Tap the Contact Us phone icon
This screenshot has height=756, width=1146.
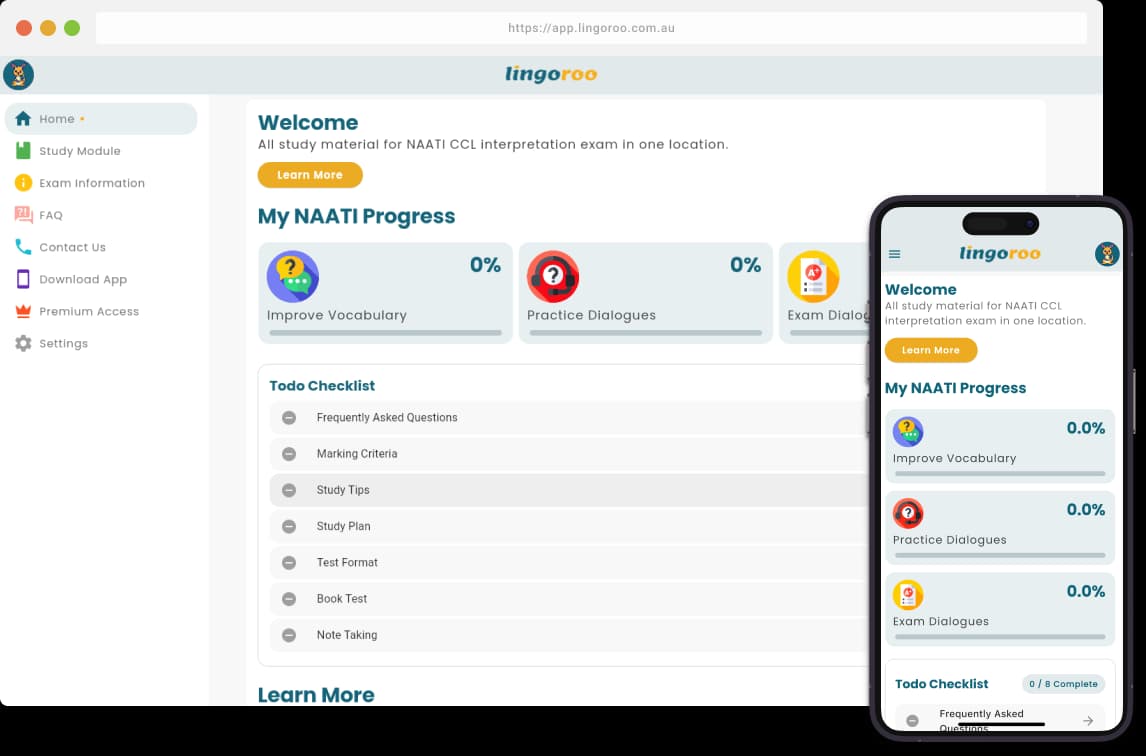[22, 247]
